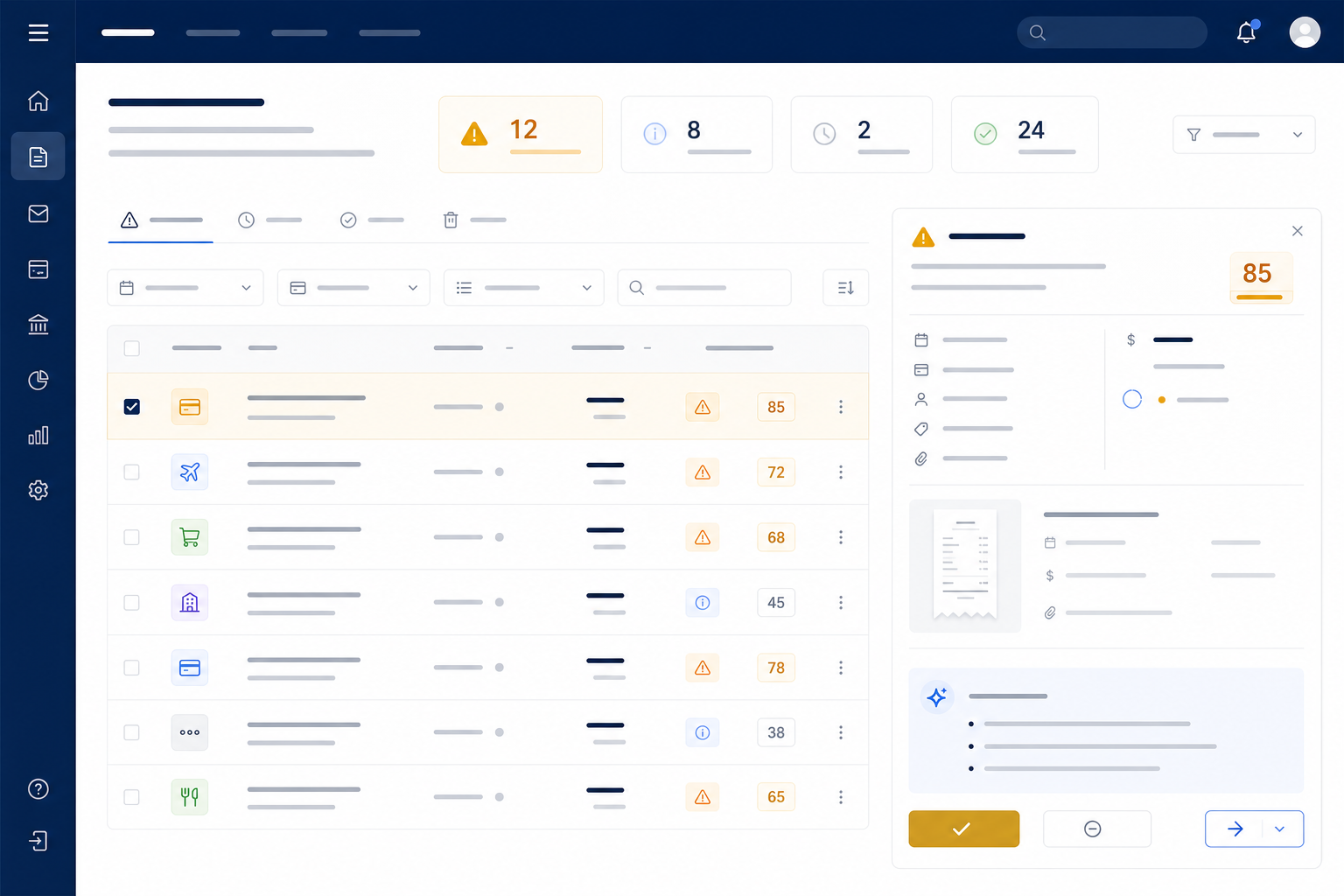Open the approved card showing 24
The image size is (1344, 896).
click(x=1025, y=134)
